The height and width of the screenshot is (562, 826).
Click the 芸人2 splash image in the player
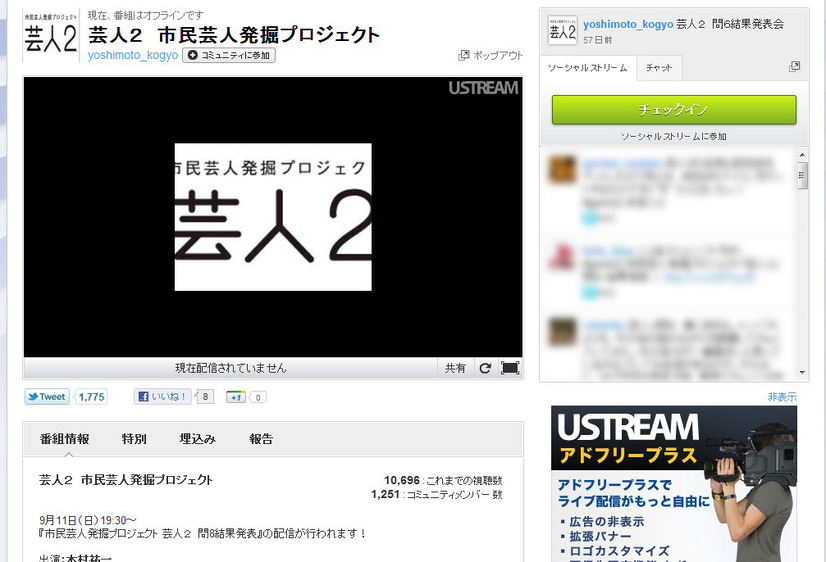pos(273,217)
